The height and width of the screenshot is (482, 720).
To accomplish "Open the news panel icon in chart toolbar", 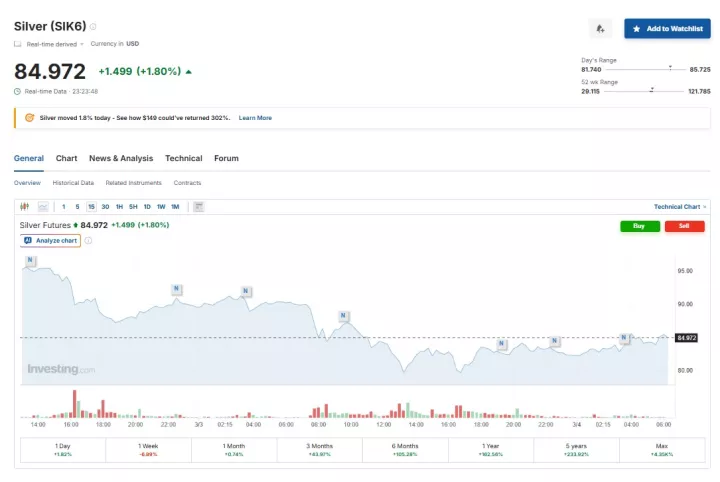I will click(199, 207).
